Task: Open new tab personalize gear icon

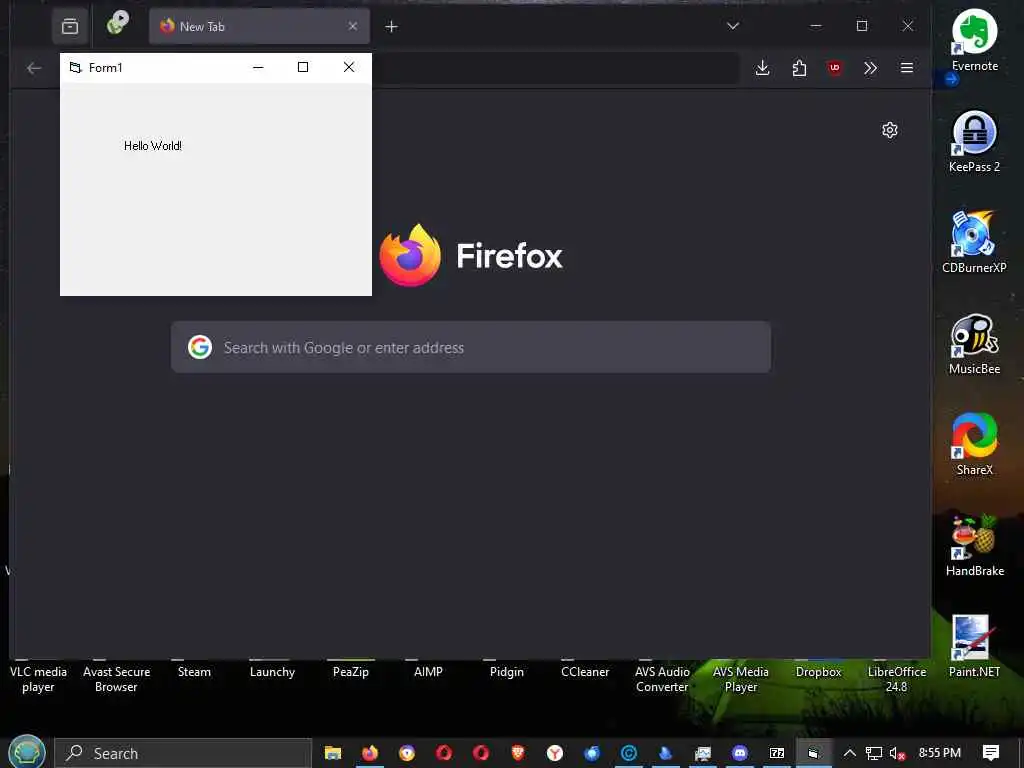Action: coord(889,130)
